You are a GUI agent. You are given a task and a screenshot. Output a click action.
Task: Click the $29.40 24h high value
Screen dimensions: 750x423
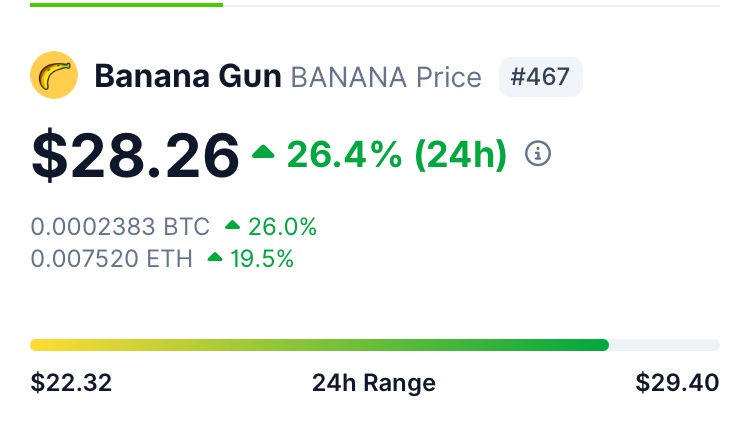pyautogui.click(x=677, y=383)
